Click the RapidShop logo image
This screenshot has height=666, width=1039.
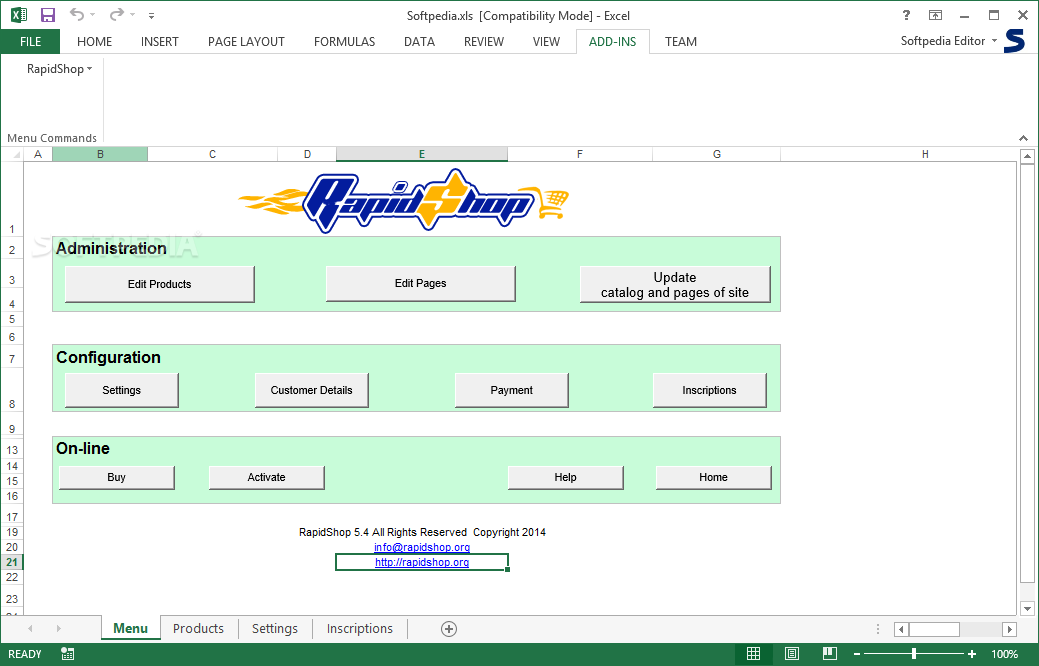pos(404,199)
